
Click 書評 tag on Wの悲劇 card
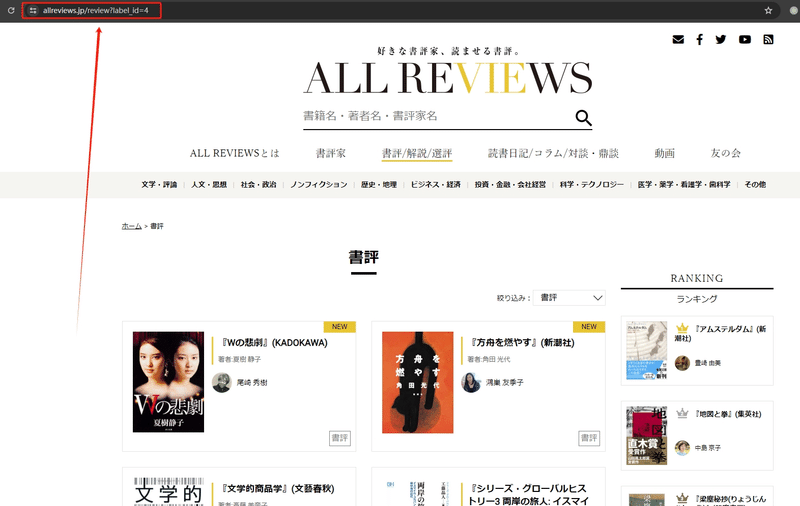pyautogui.click(x=340, y=438)
